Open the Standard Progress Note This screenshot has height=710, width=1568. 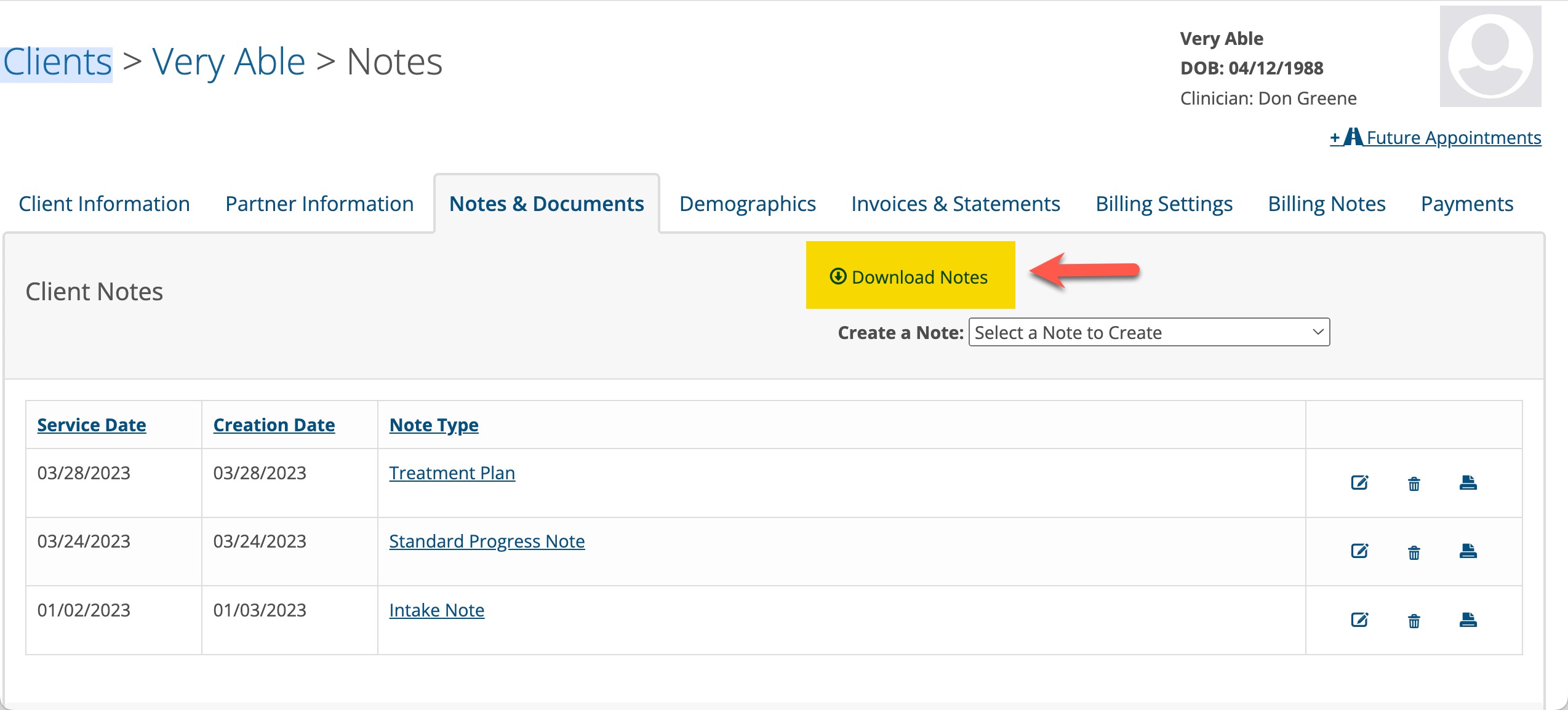(x=486, y=541)
